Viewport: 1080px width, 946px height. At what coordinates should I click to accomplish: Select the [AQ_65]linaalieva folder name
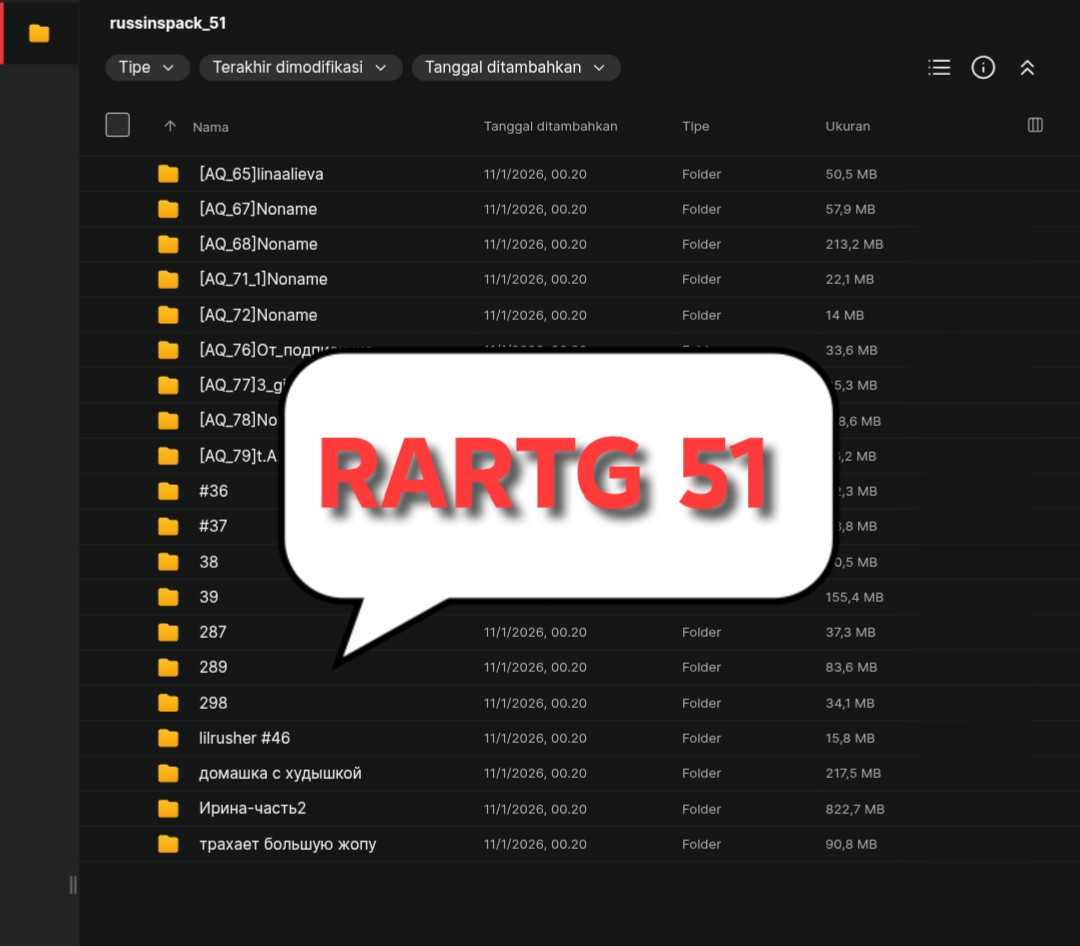(x=261, y=174)
